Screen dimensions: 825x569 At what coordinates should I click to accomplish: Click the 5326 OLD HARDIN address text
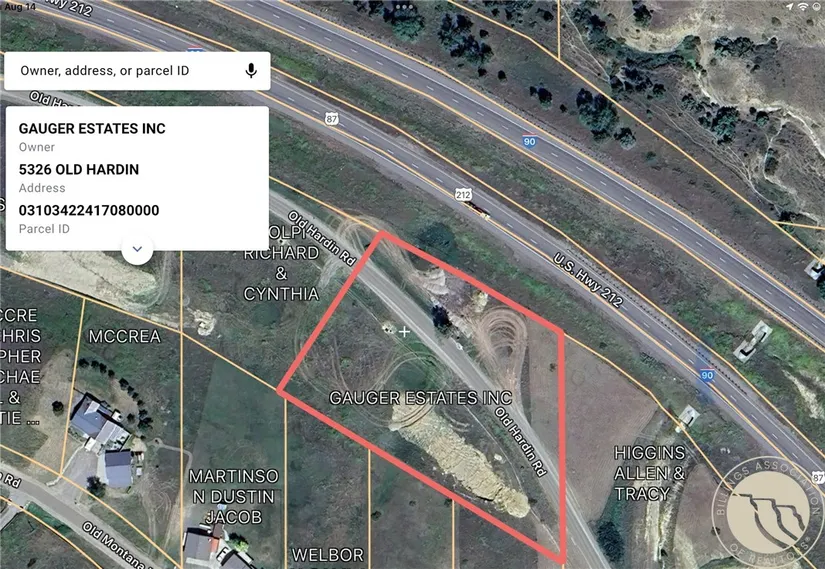[x=79, y=169]
